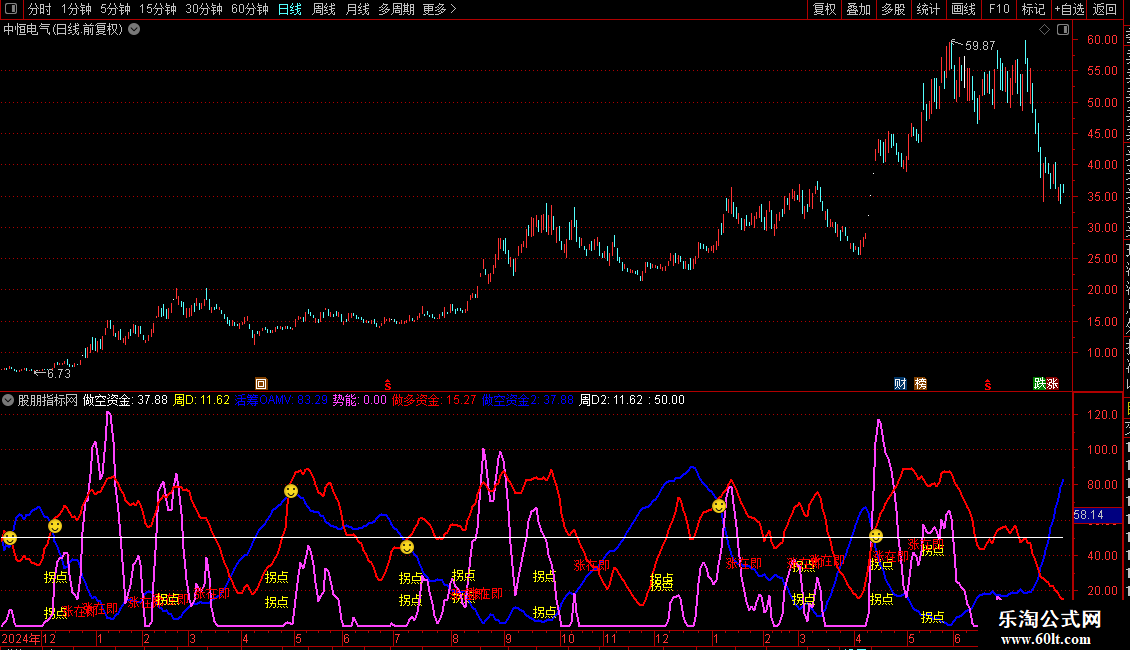Click the smiley signal at left edge
This screenshot has width=1130, height=650.
[9, 538]
